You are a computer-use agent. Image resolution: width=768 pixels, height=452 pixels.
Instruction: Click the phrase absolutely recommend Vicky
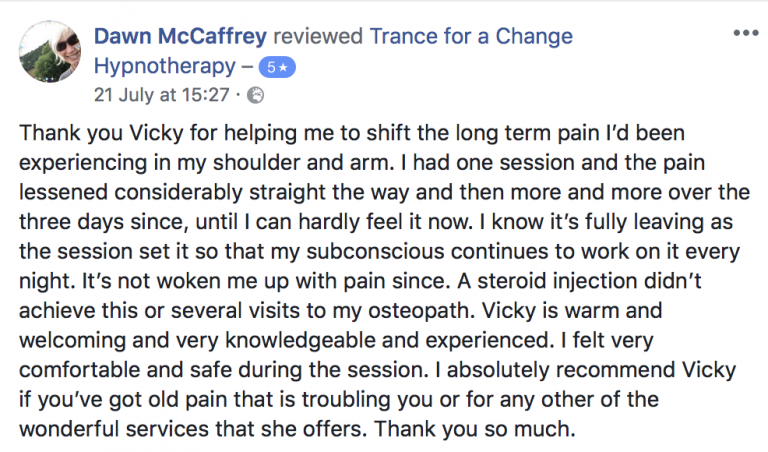pos(591,370)
